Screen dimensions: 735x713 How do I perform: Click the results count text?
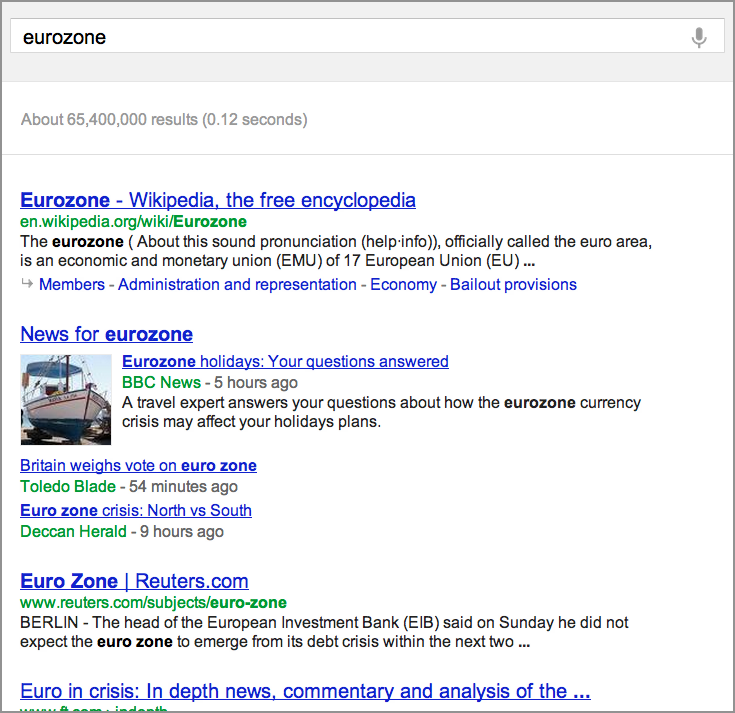(x=164, y=120)
